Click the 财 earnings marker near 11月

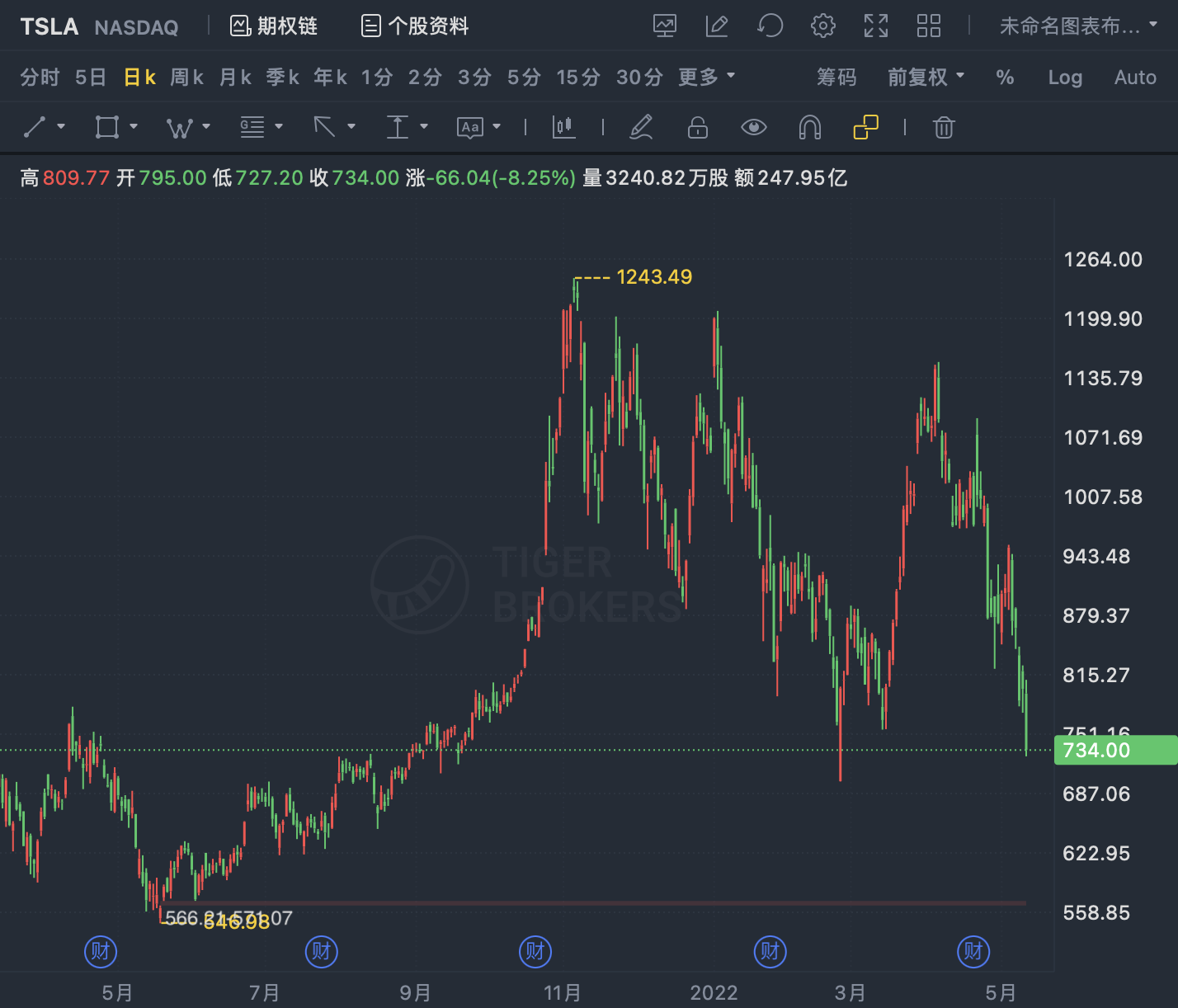(x=535, y=952)
